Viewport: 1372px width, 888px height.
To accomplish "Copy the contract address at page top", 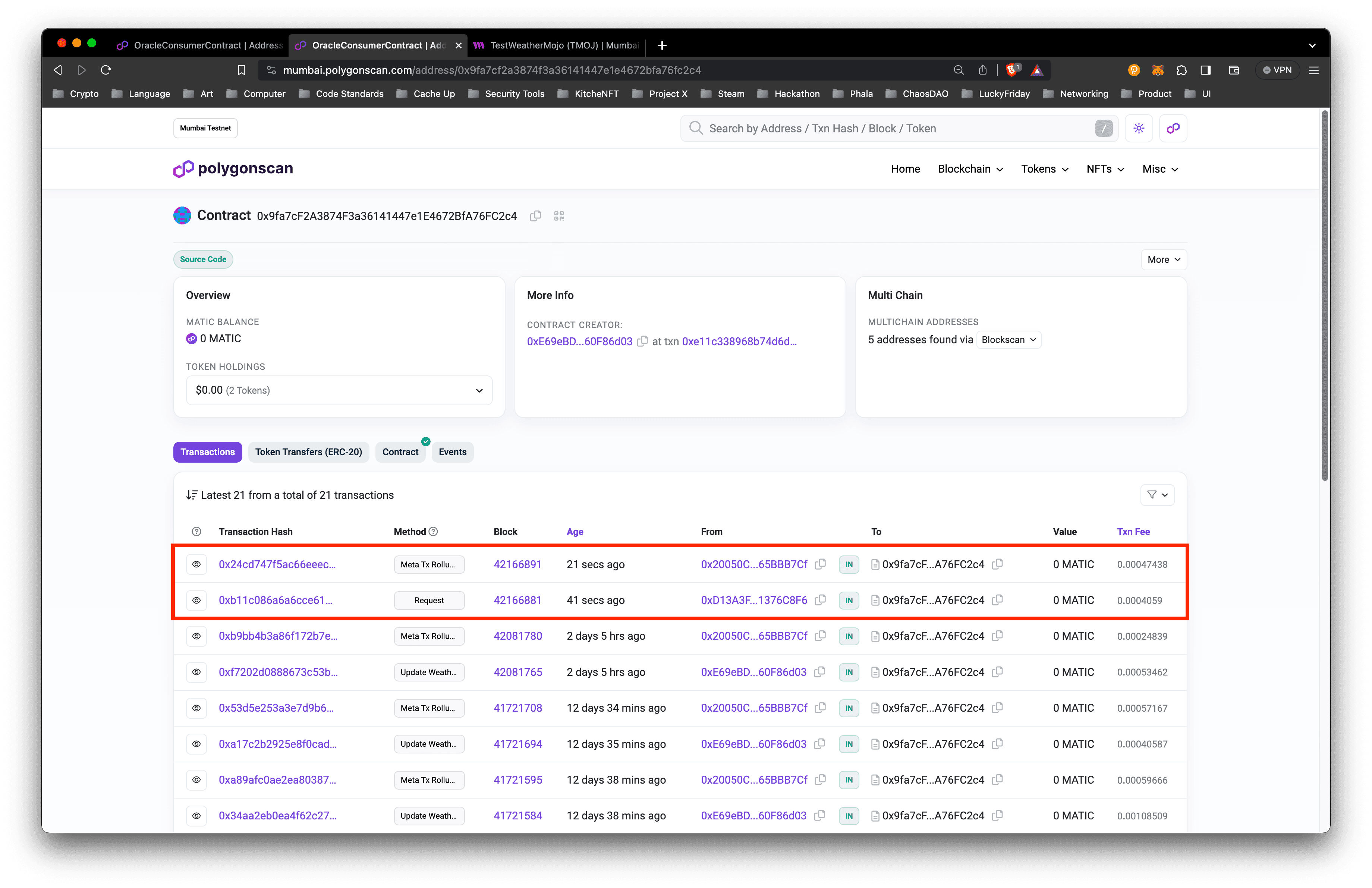I will pos(535,215).
